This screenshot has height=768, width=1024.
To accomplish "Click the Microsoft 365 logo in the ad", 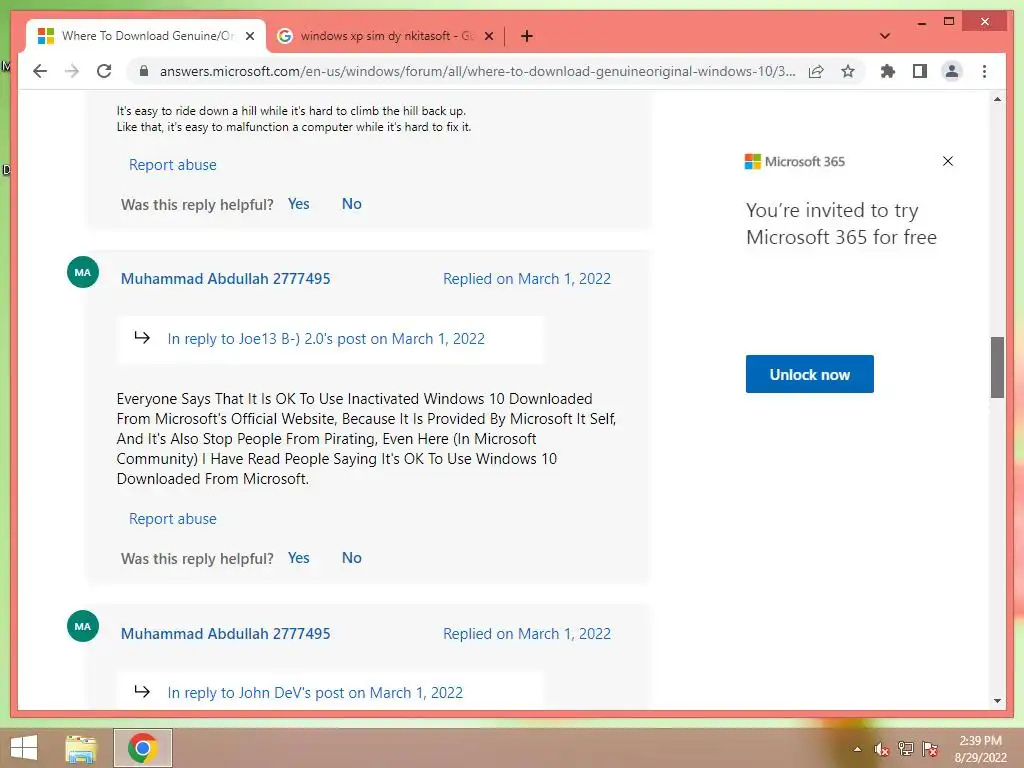I will point(795,161).
